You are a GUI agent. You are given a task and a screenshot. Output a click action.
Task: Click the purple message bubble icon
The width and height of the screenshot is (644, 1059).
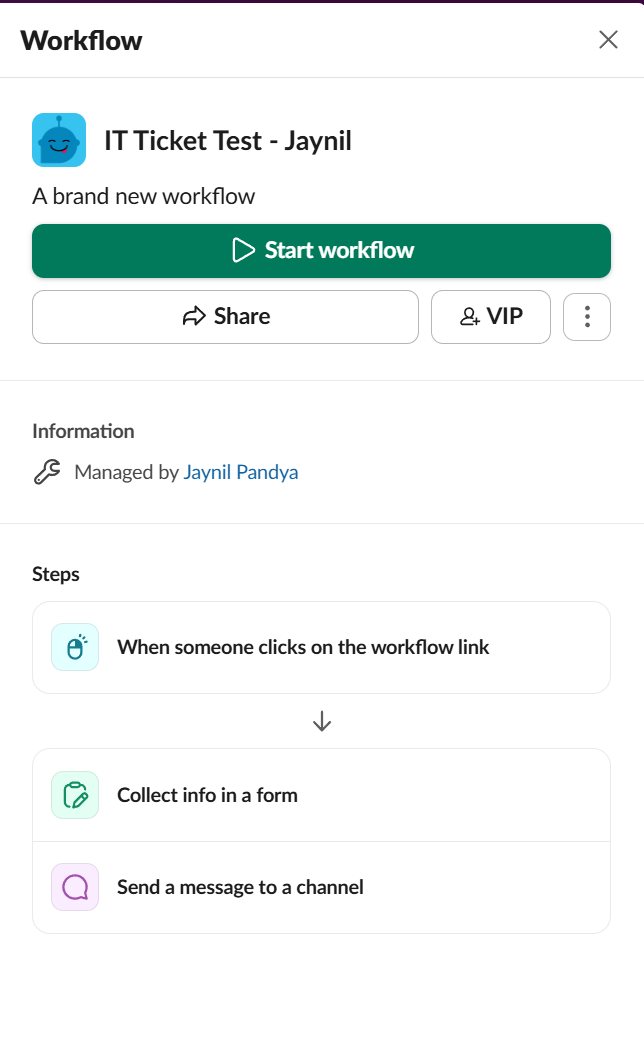coord(75,887)
